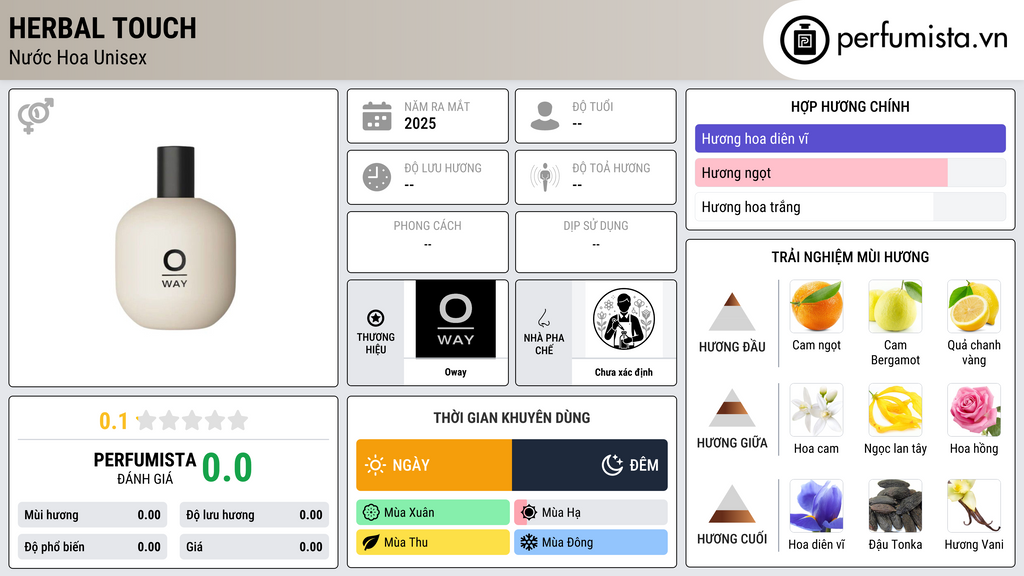The height and width of the screenshot is (576, 1024).
Task: Click the PHONG CÁCH style box
Action: pos(428,242)
